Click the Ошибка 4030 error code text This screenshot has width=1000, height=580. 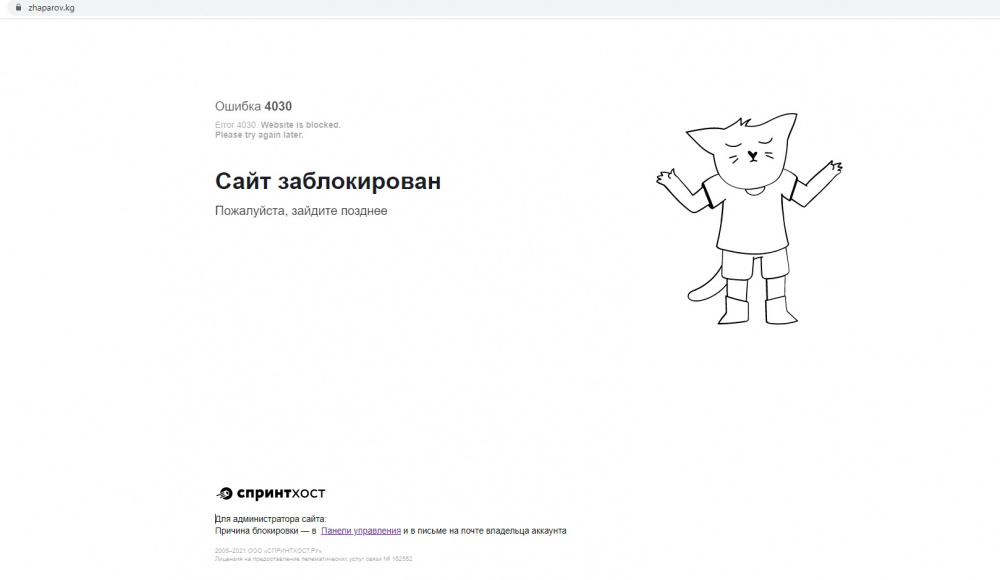click(x=253, y=106)
